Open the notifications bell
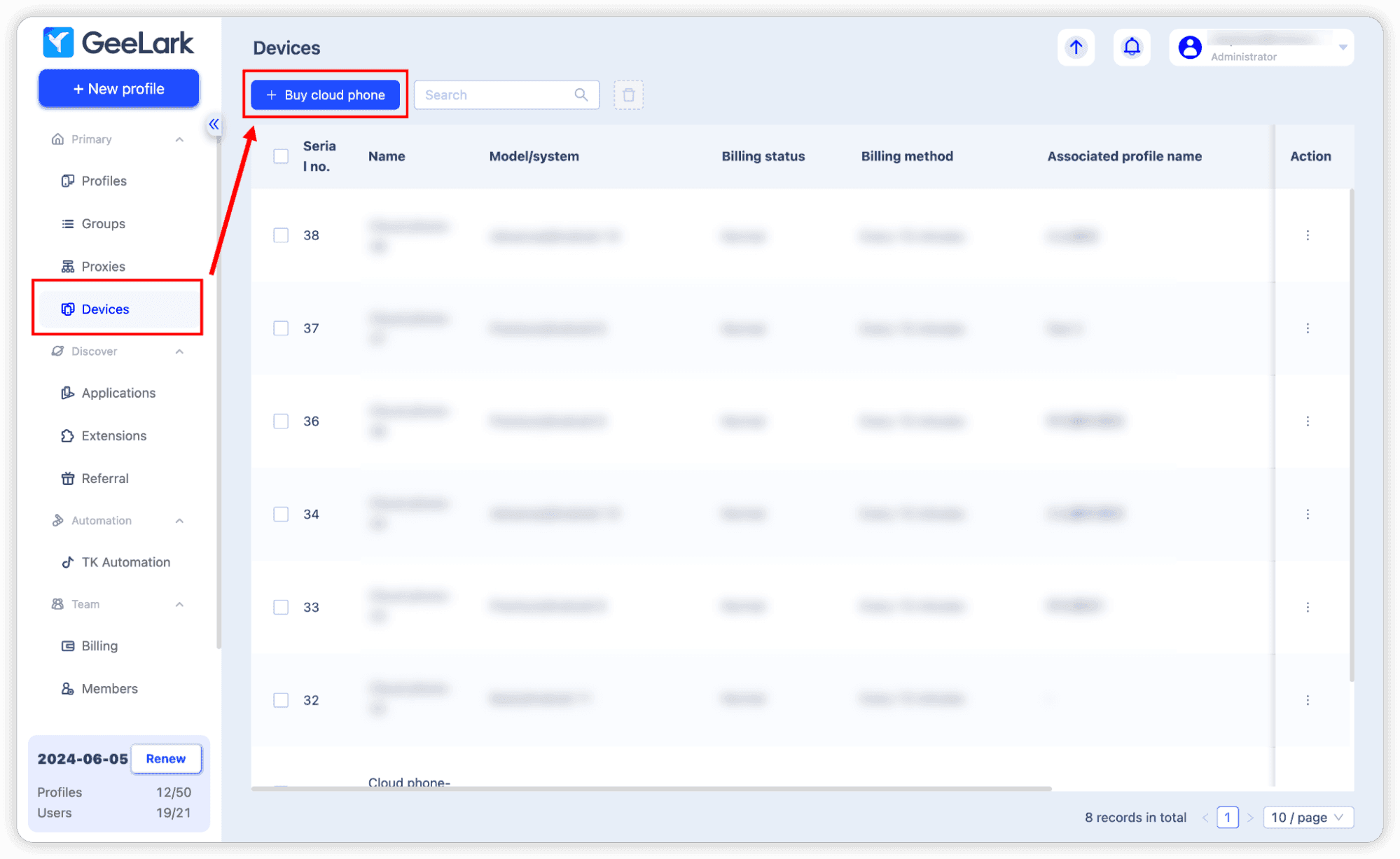Viewport: 1400px width, 859px height. tap(1132, 48)
